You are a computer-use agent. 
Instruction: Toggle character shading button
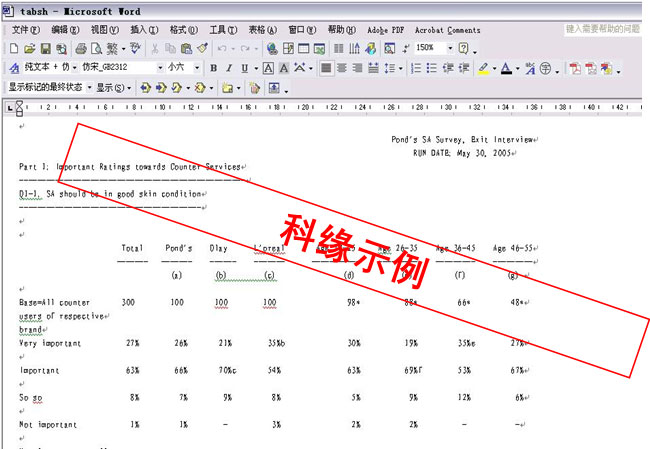click(x=284, y=68)
